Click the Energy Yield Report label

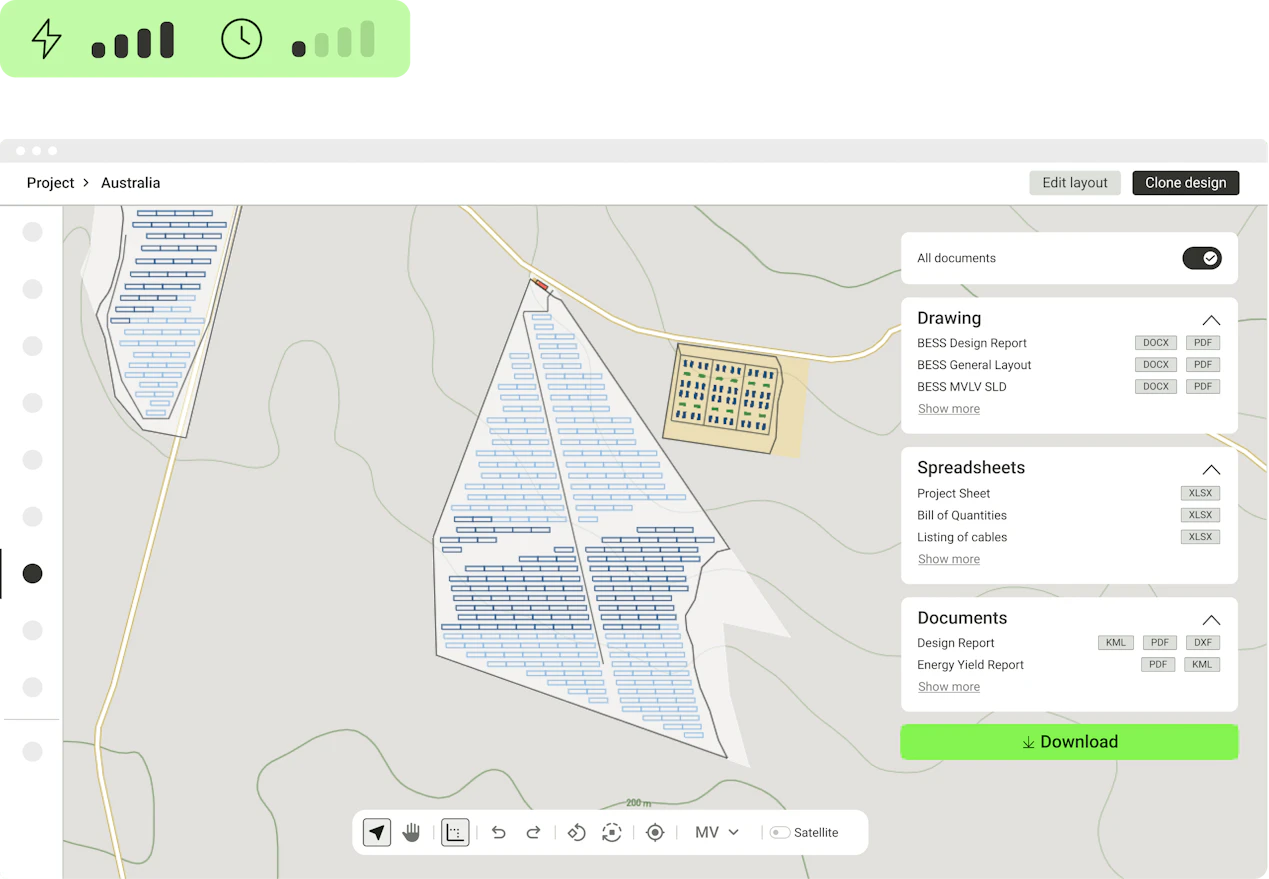click(971, 665)
